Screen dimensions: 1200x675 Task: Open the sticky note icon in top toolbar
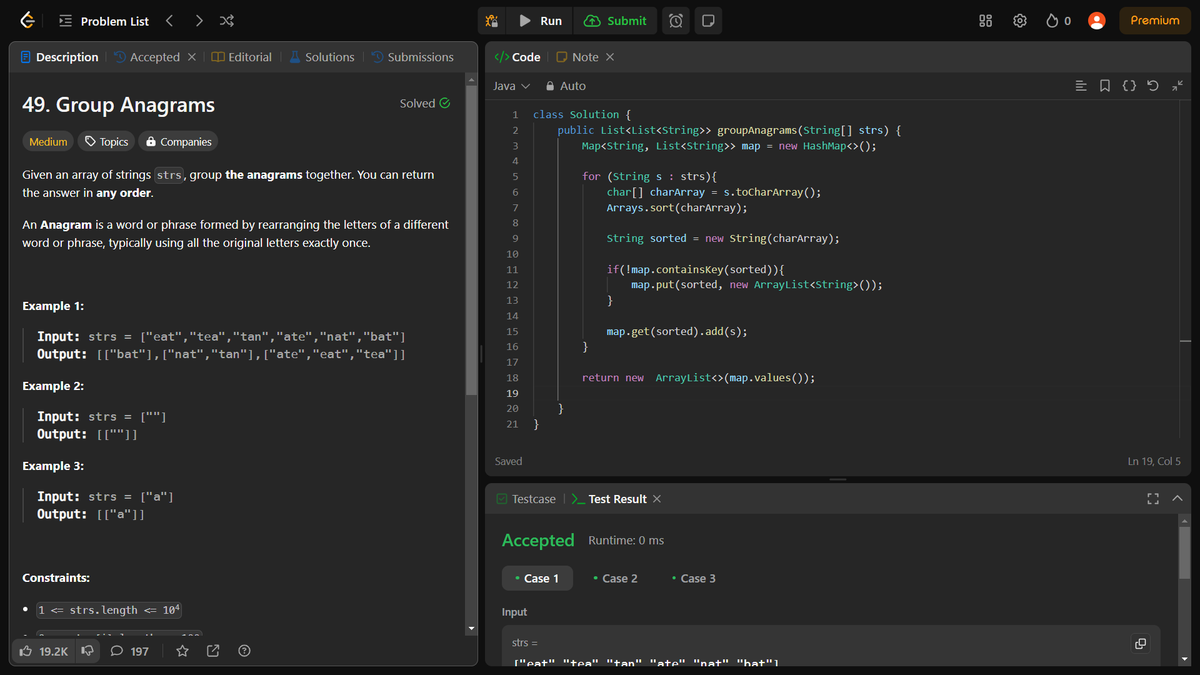click(707, 20)
